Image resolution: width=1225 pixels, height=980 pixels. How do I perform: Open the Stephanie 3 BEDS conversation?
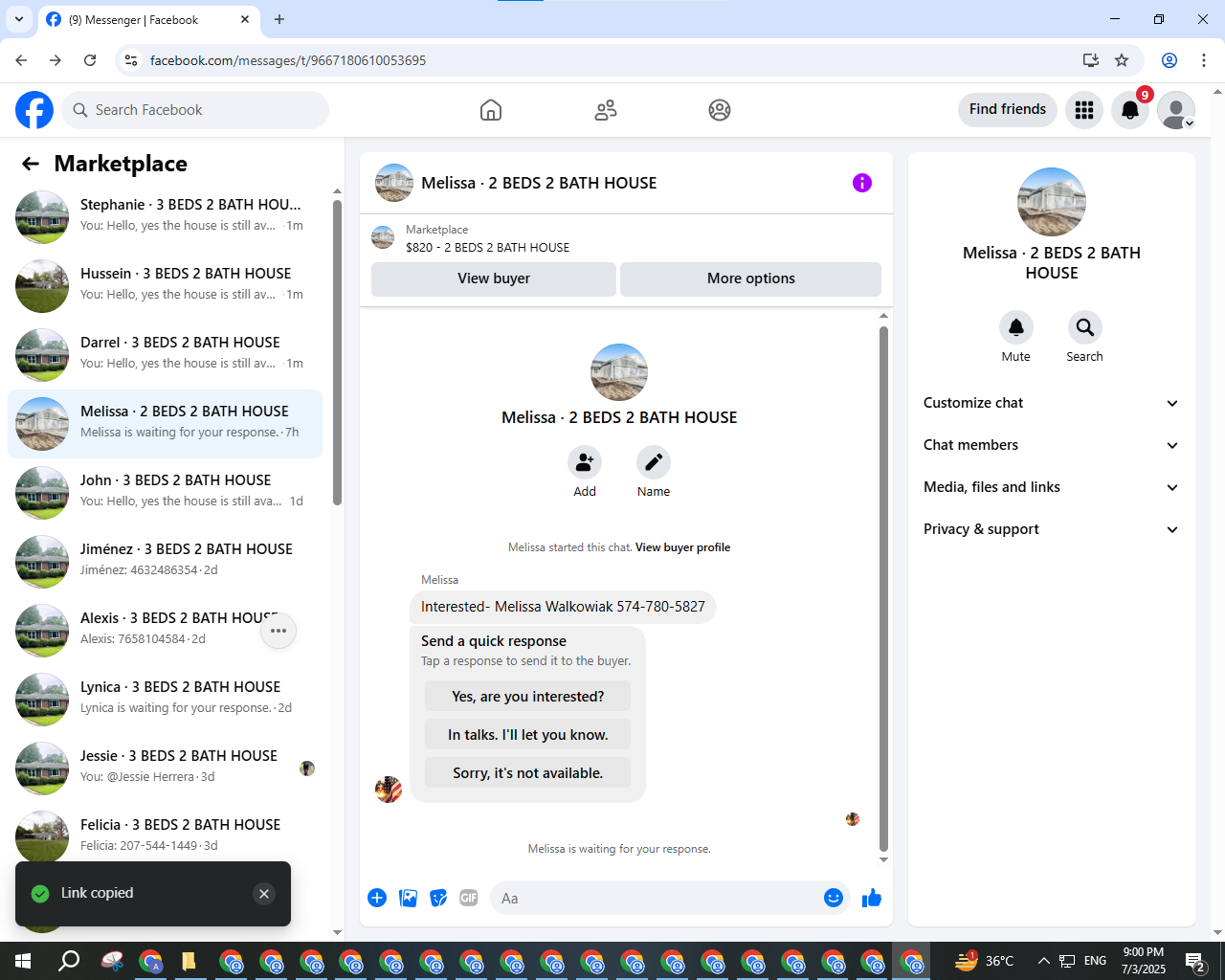click(165, 216)
